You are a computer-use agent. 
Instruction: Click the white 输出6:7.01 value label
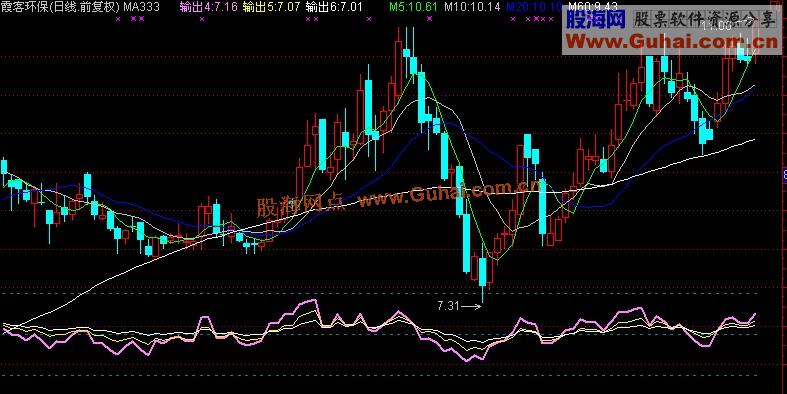point(334,7)
